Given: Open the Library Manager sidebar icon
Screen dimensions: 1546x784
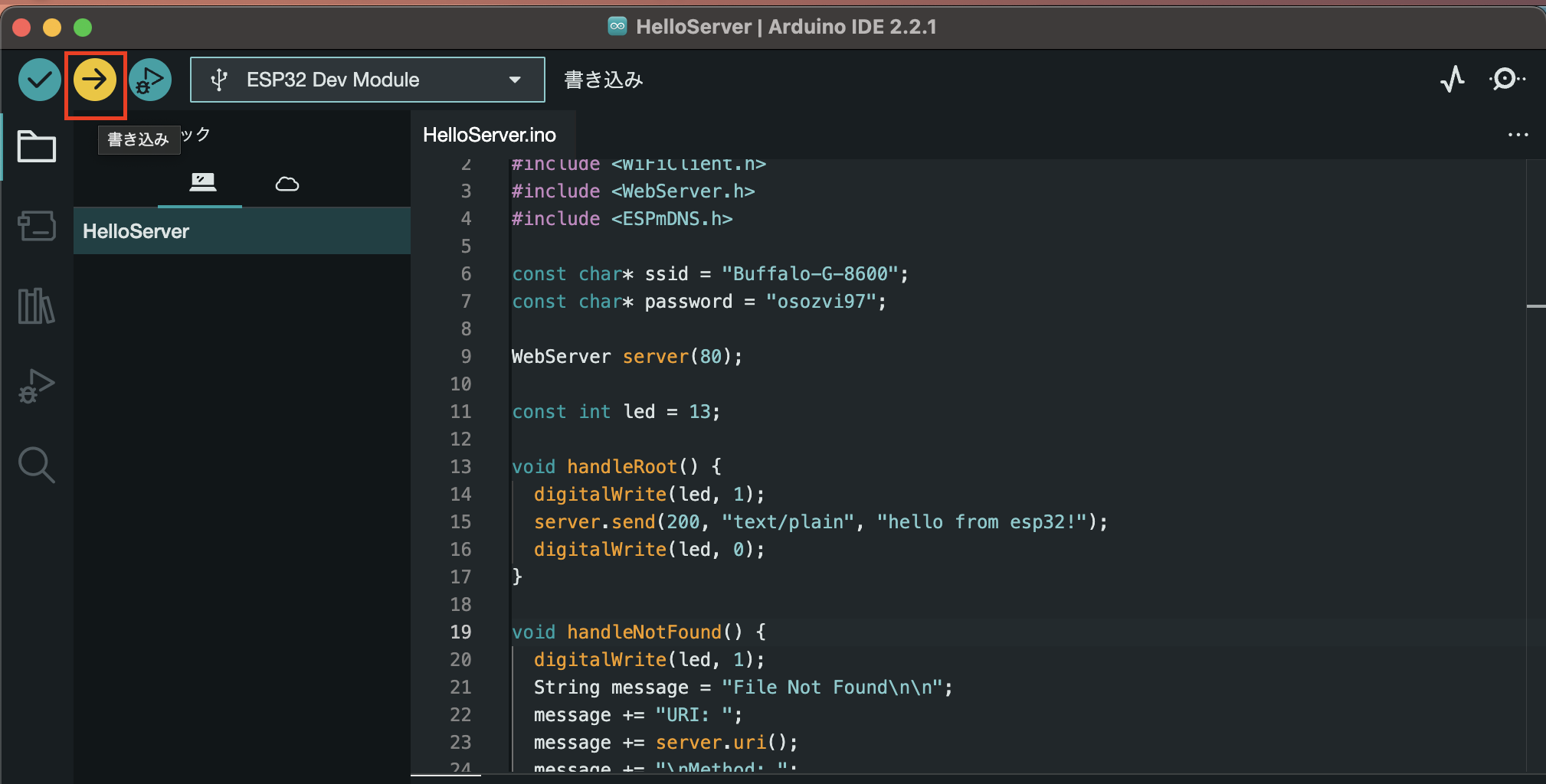Looking at the screenshot, I should (x=36, y=305).
